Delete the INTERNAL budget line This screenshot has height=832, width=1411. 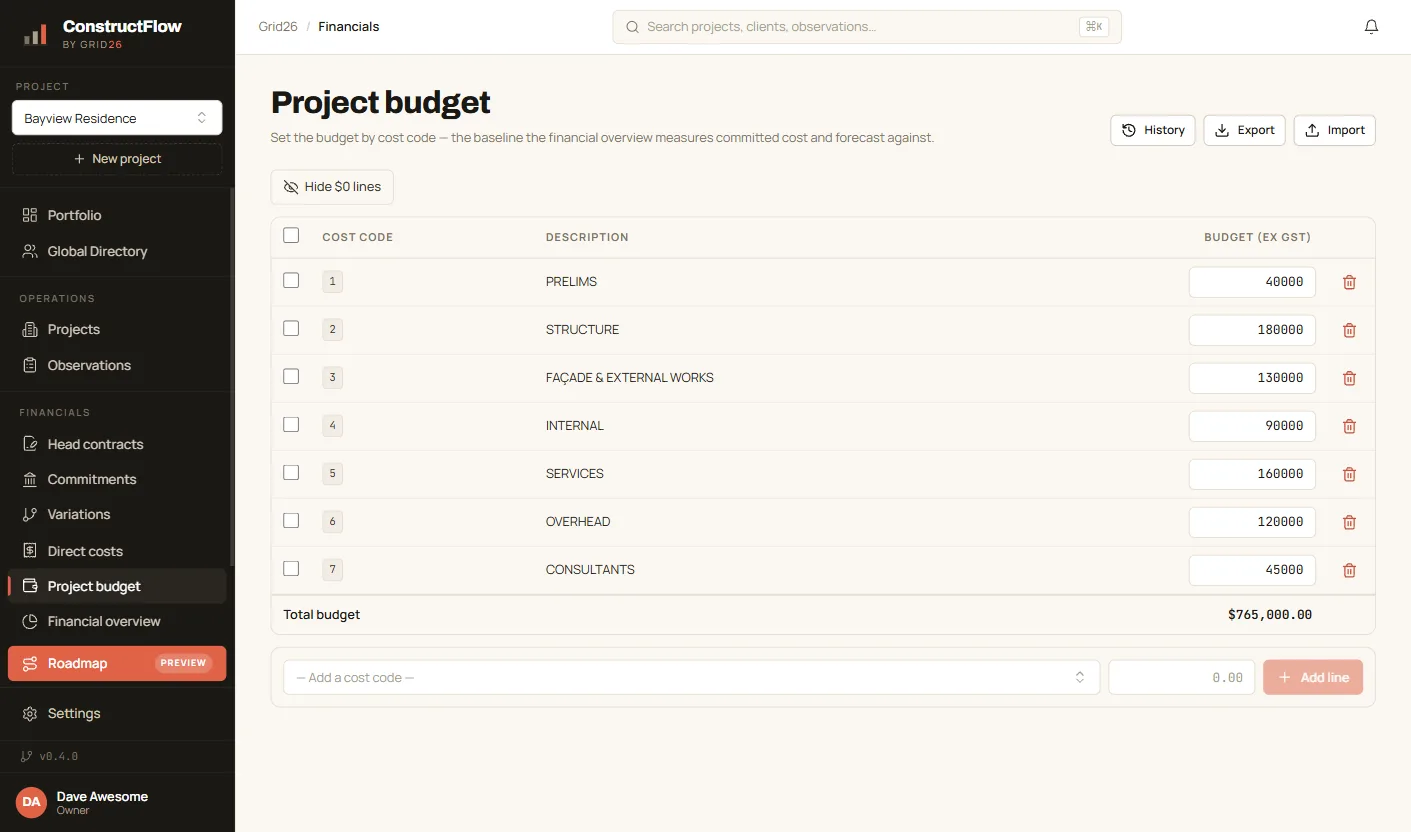pos(1349,426)
